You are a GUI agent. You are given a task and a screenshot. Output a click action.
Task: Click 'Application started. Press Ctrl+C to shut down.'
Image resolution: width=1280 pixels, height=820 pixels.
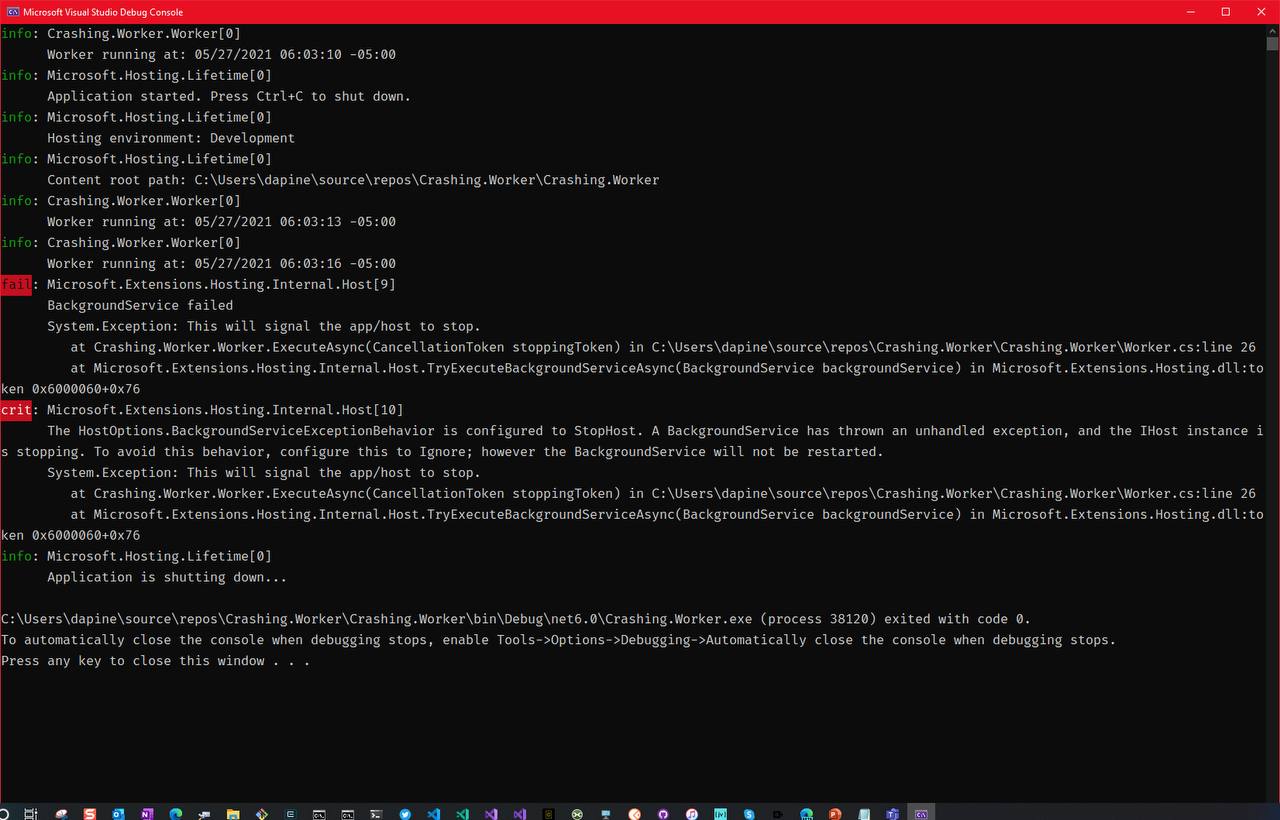click(x=229, y=96)
